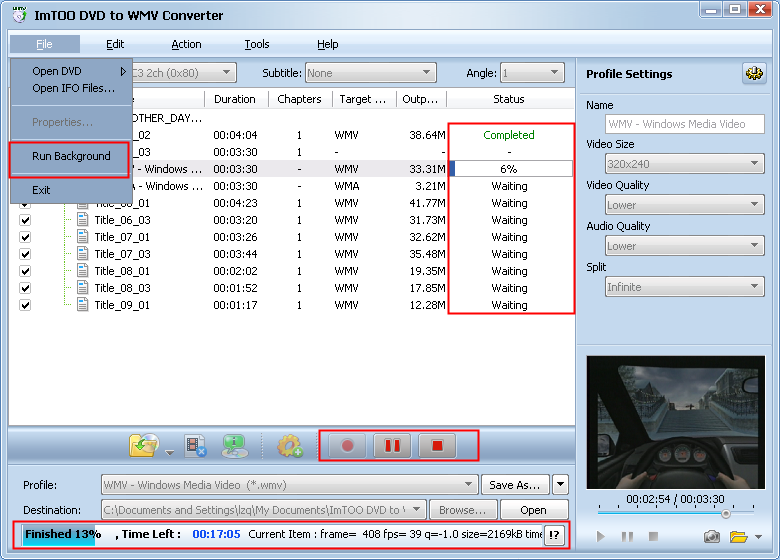780x560 pixels.
Task: Open the Help menu
Action: point(327,44)
